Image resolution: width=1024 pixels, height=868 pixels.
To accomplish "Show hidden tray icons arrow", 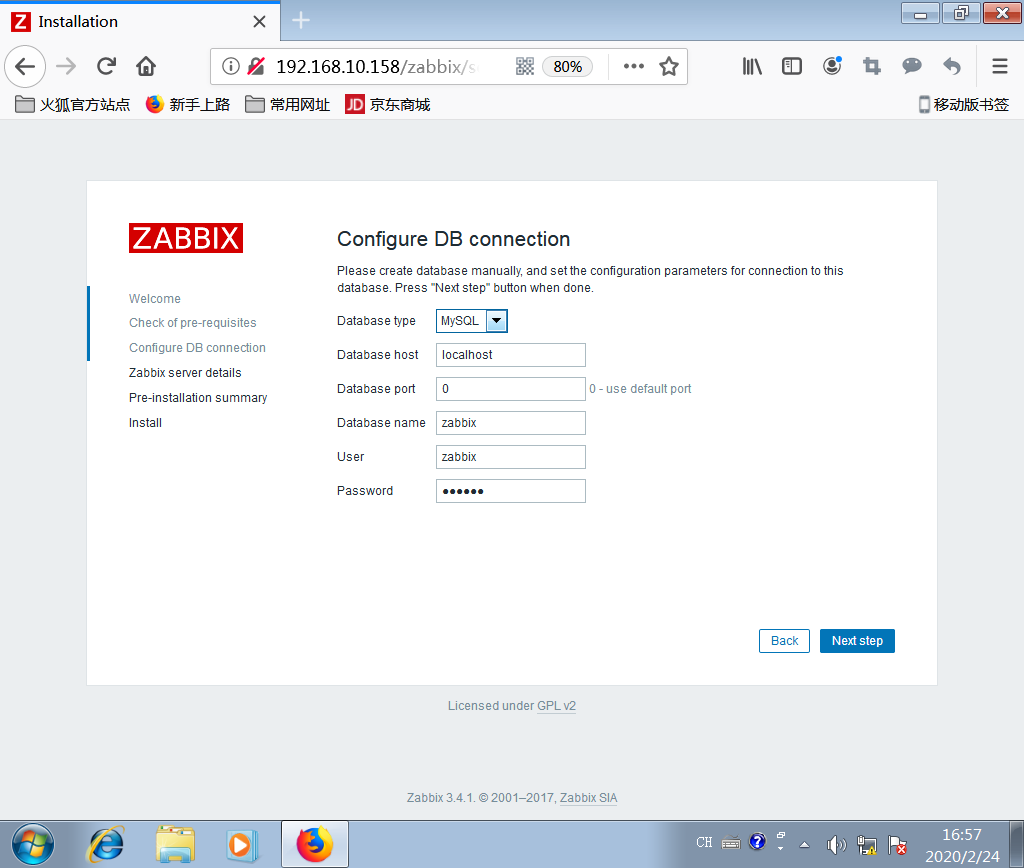I will (x=805, y=844).
